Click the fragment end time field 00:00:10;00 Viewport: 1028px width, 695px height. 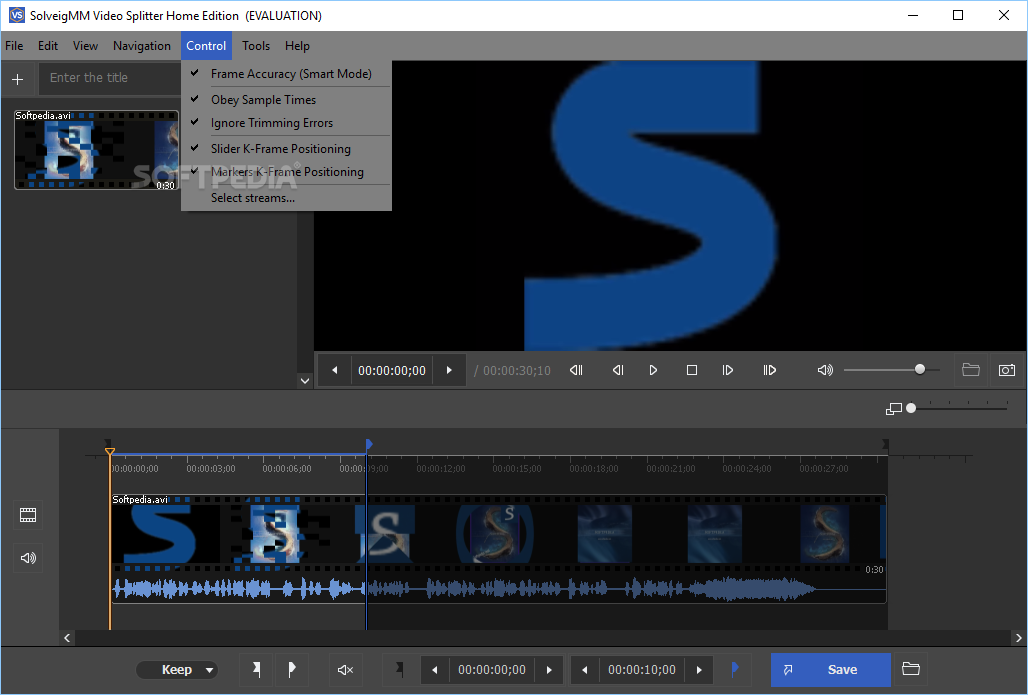click(x=642, y=670)
